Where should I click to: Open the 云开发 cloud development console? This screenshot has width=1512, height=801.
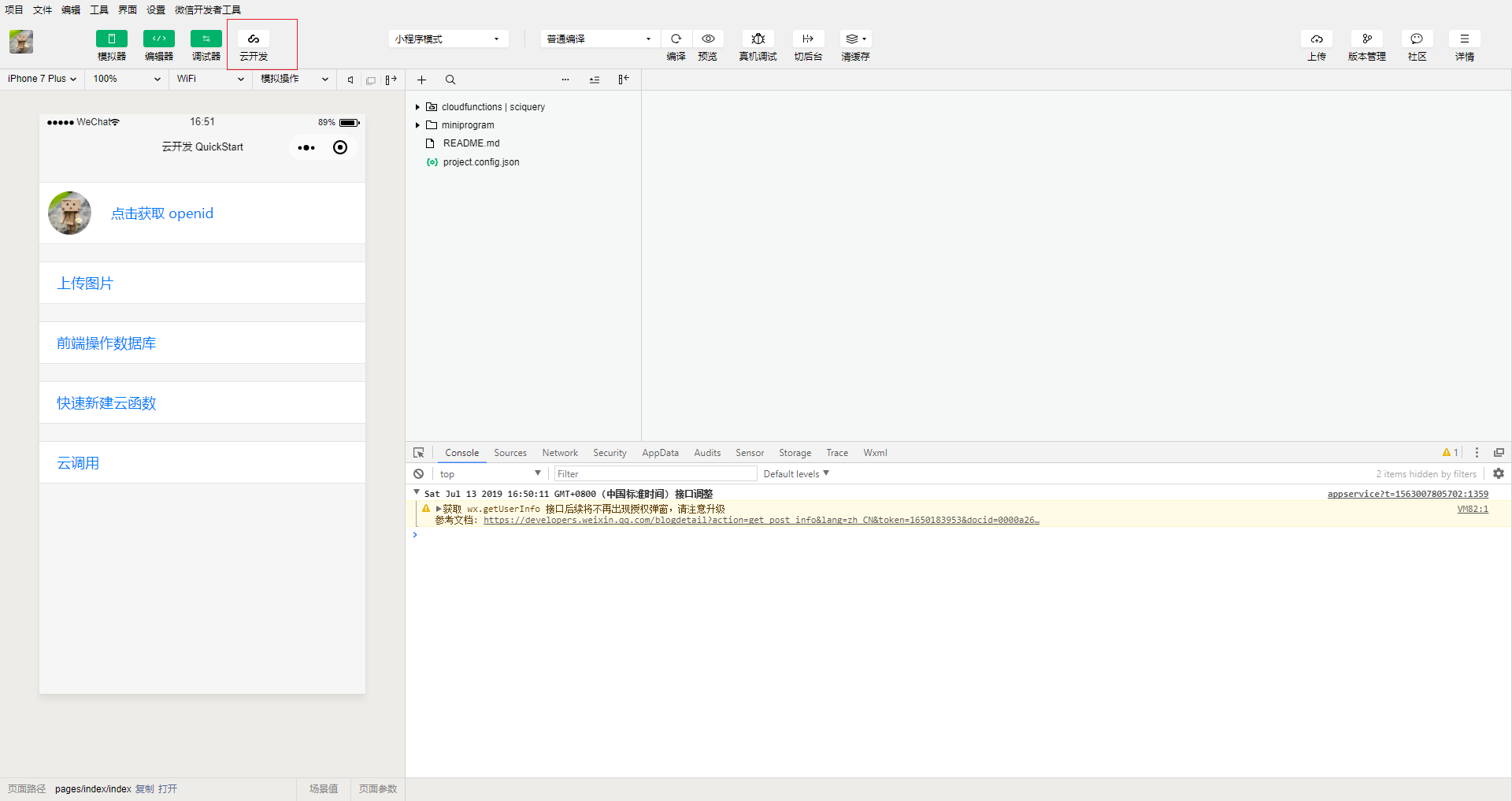tap(254, 39)
